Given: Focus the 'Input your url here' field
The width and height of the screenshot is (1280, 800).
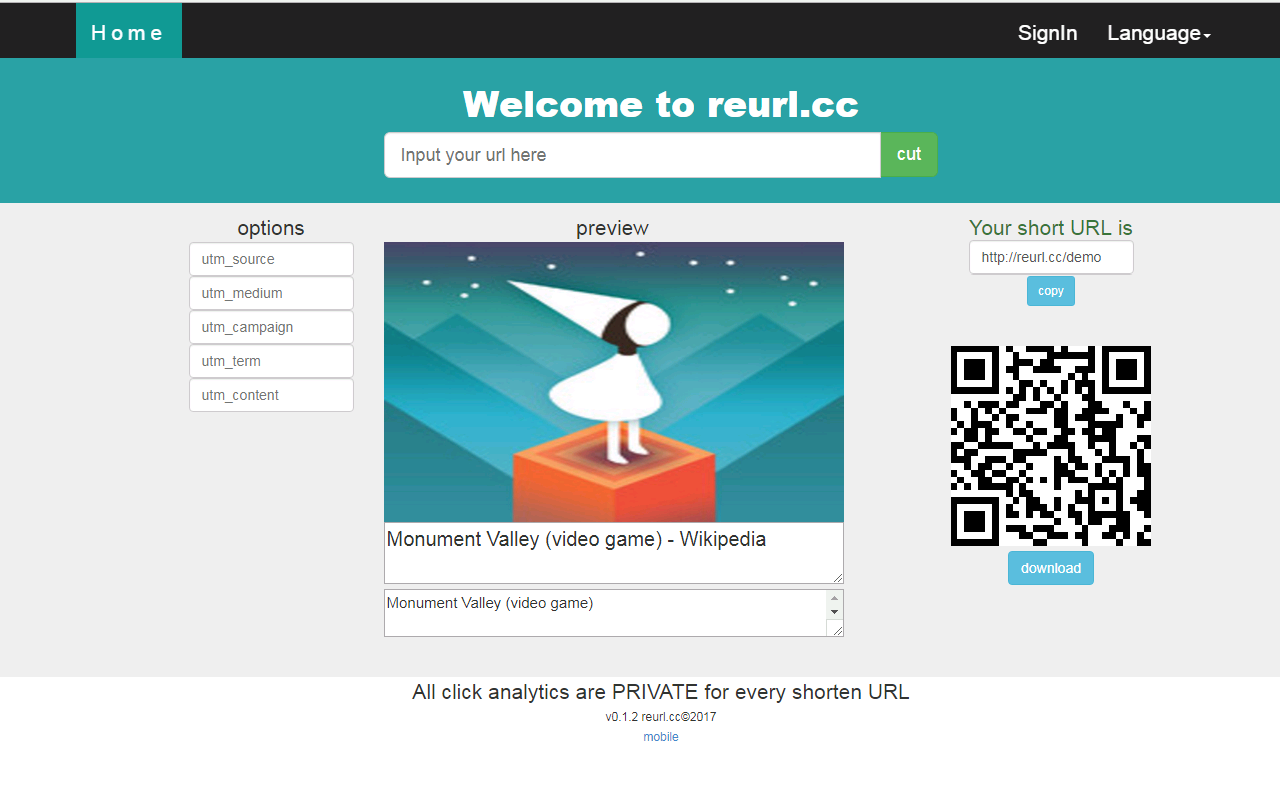Looking at the screenshot, I should 632,155.
